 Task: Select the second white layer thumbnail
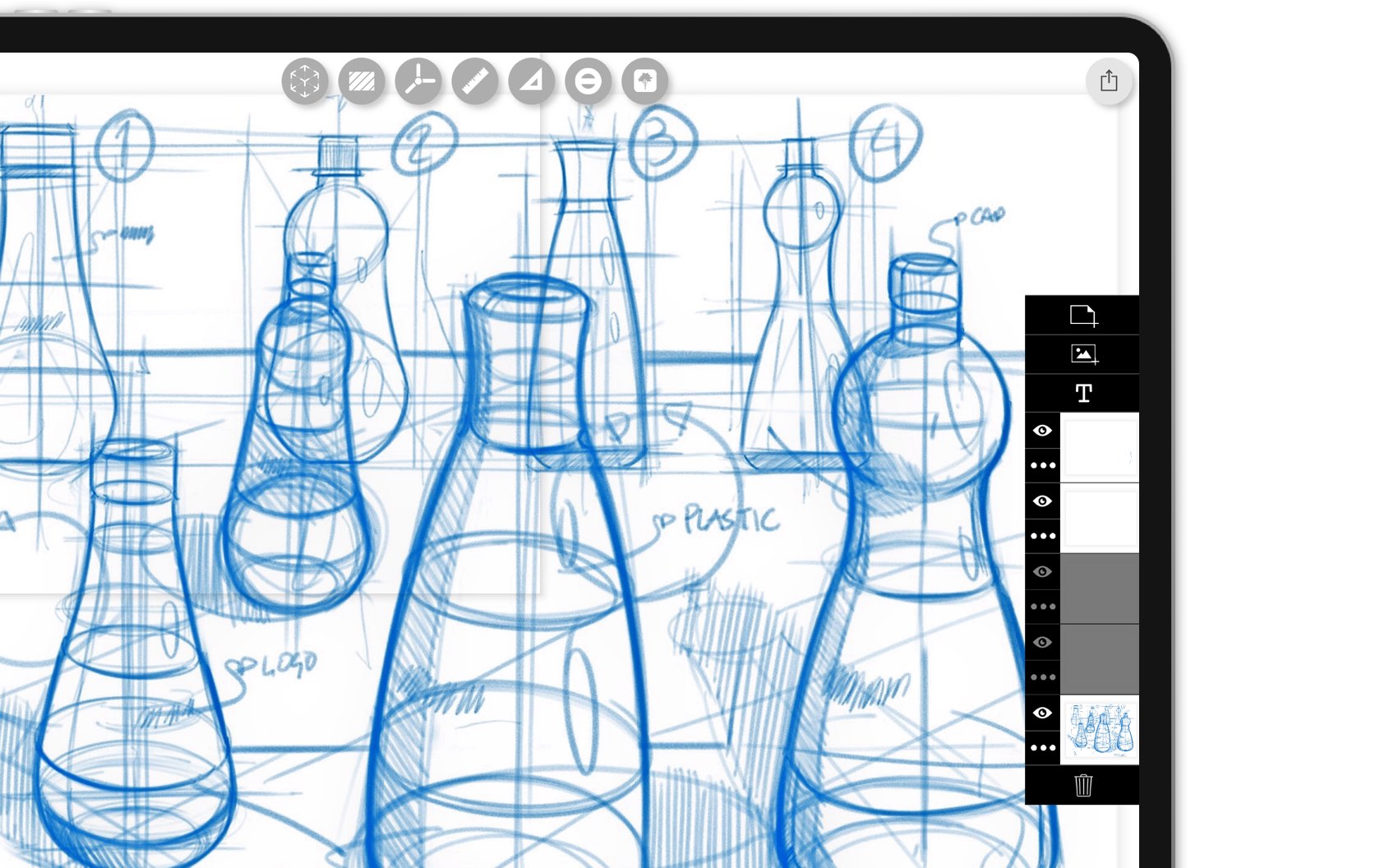tap(1100, 519)
